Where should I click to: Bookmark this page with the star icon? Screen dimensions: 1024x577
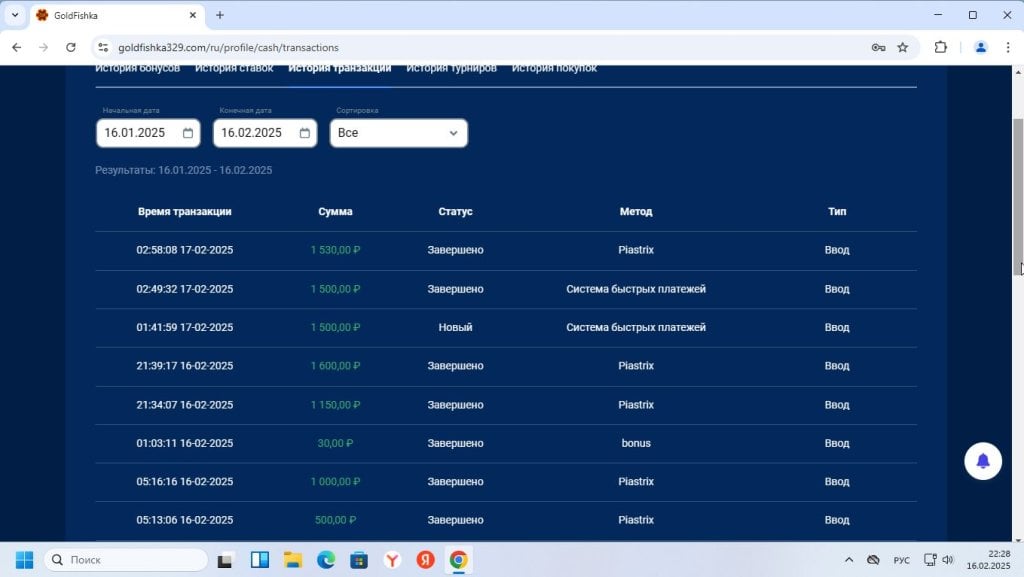(903, 47)
